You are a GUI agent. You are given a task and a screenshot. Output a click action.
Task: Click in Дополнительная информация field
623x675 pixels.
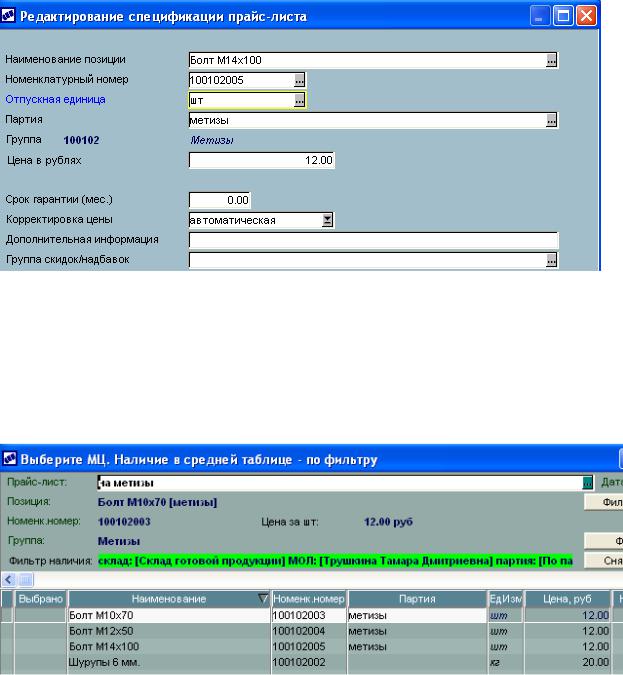(x=374, y=240)
